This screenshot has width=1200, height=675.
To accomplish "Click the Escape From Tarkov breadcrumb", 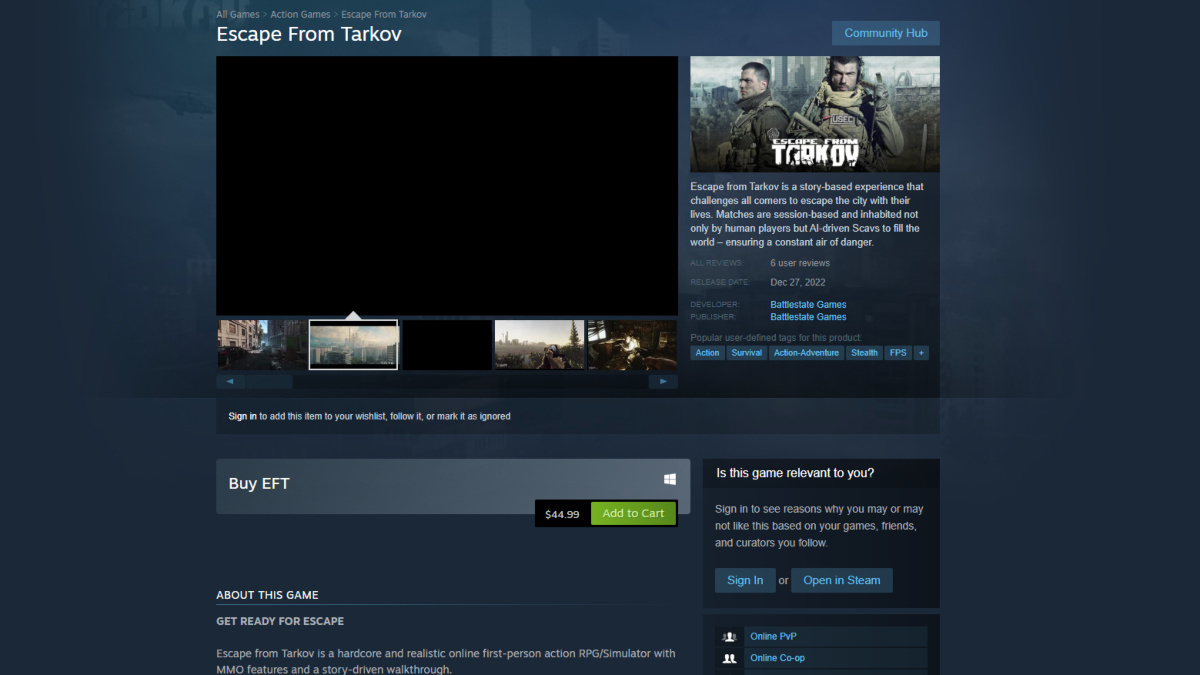I will pyautogui.click(x=384, y=15).
